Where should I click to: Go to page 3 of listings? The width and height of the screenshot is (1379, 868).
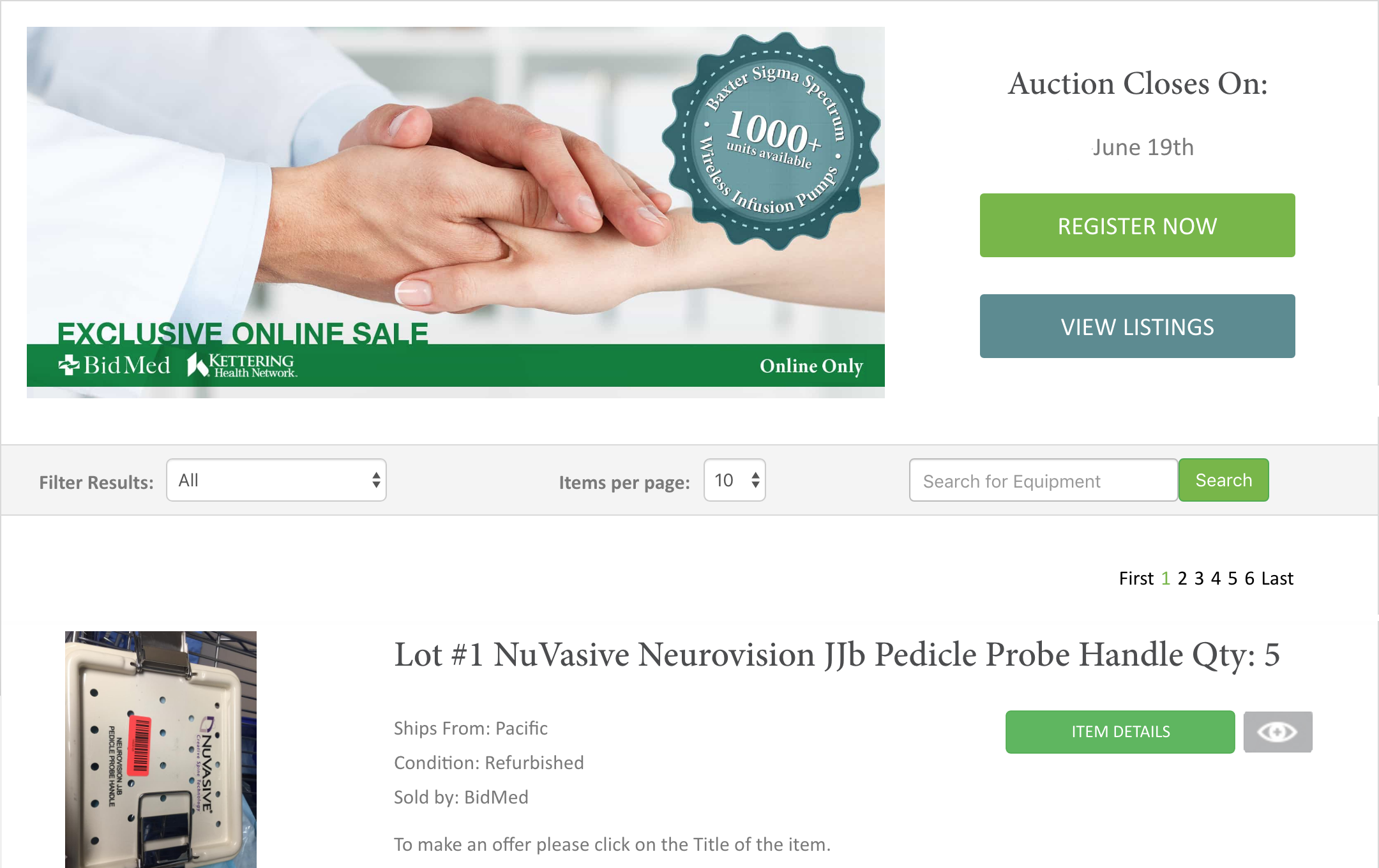tap(1199, 578)
